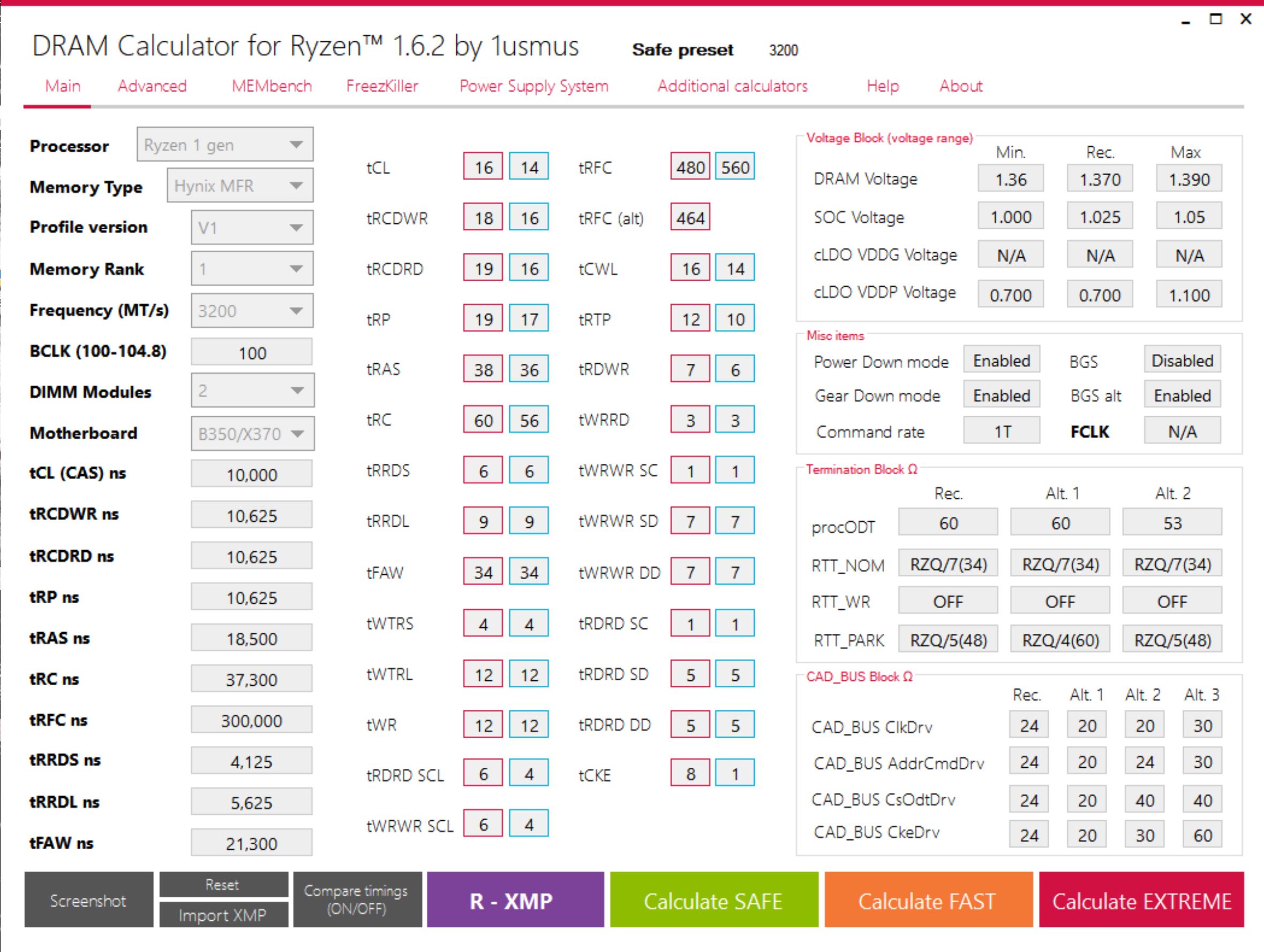Click DRAM Voltage Min. value 1.36

click(x=1011, y=178)
